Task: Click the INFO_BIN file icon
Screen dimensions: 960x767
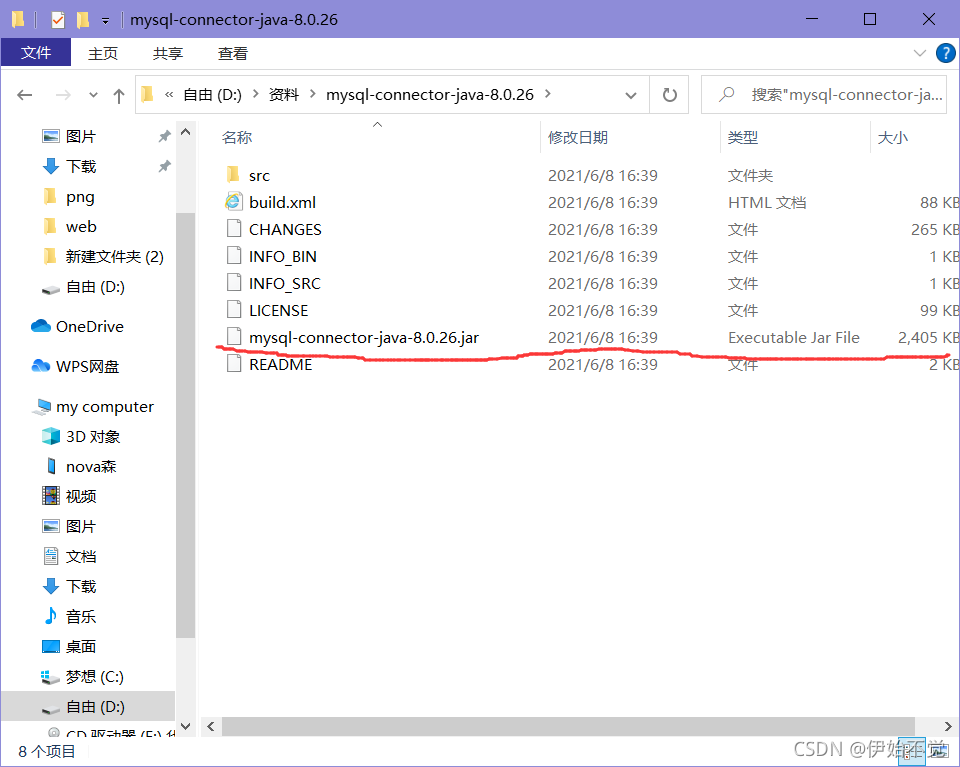Action: [x=233, y=256]
